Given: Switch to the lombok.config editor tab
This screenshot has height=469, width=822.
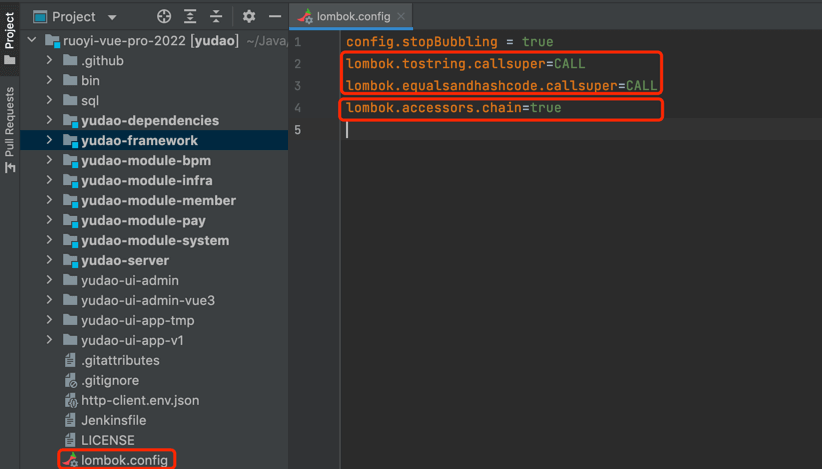Looking at the screenshot, I should coord(352,17).
